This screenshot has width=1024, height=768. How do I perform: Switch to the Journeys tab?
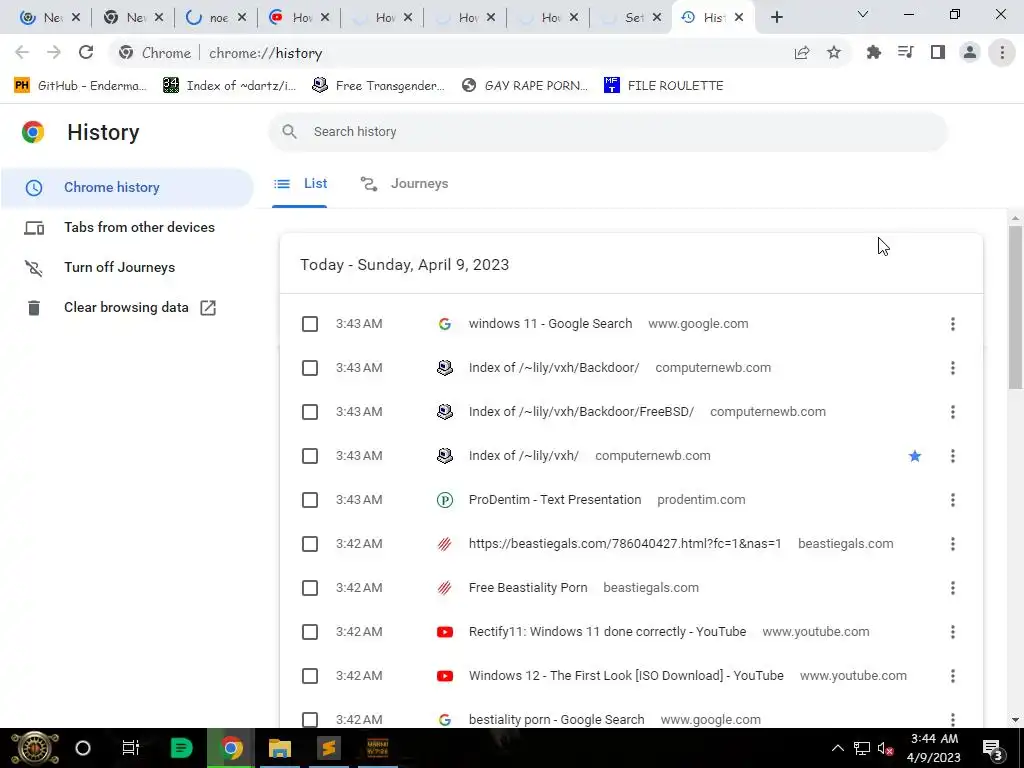[404, 184]
